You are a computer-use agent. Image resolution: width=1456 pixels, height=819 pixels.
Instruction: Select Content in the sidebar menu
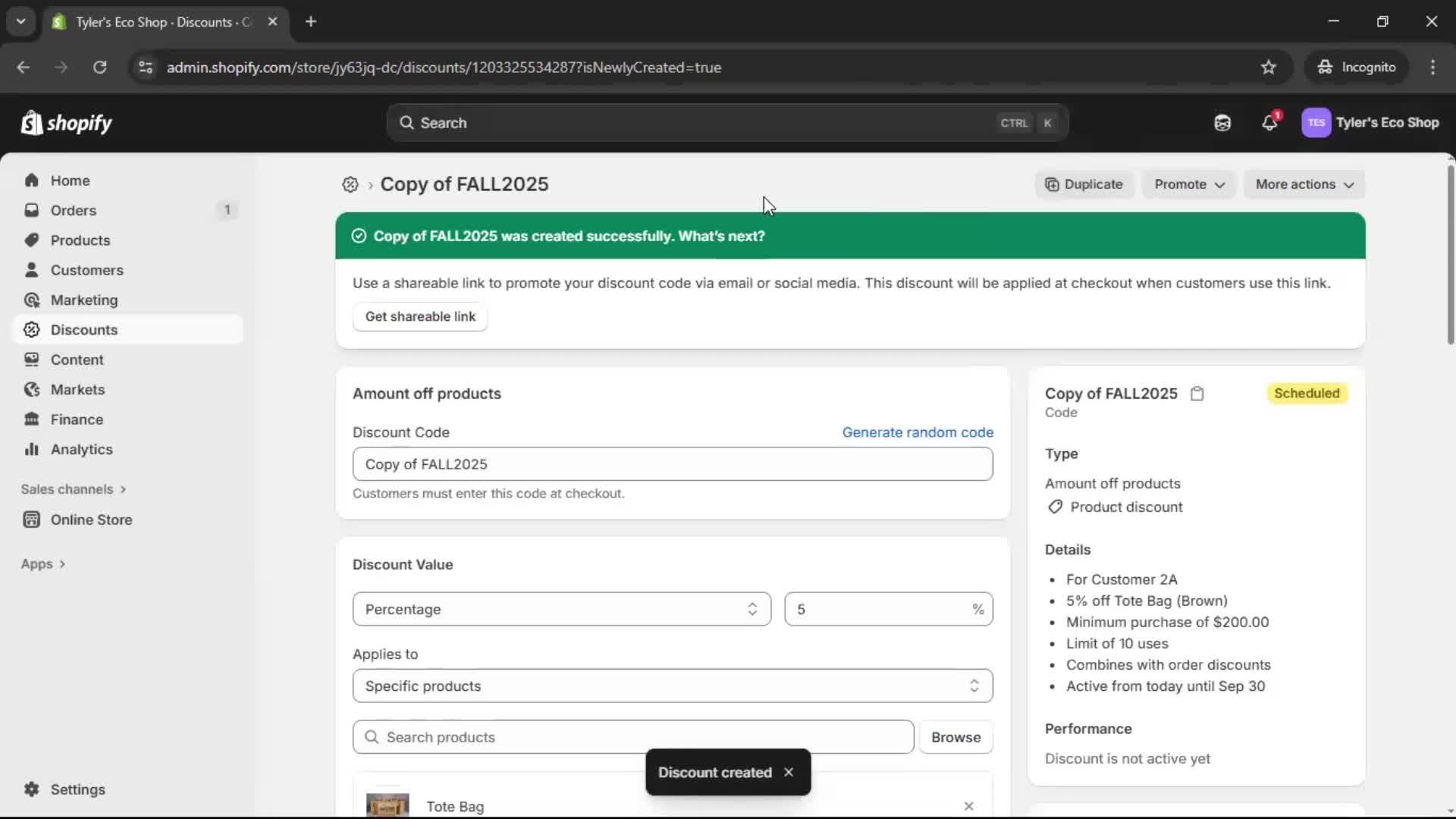(x=76, y=359)
